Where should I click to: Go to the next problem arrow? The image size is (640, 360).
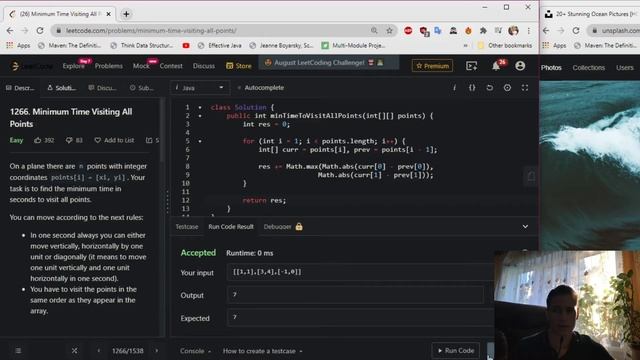click(157, 351)
